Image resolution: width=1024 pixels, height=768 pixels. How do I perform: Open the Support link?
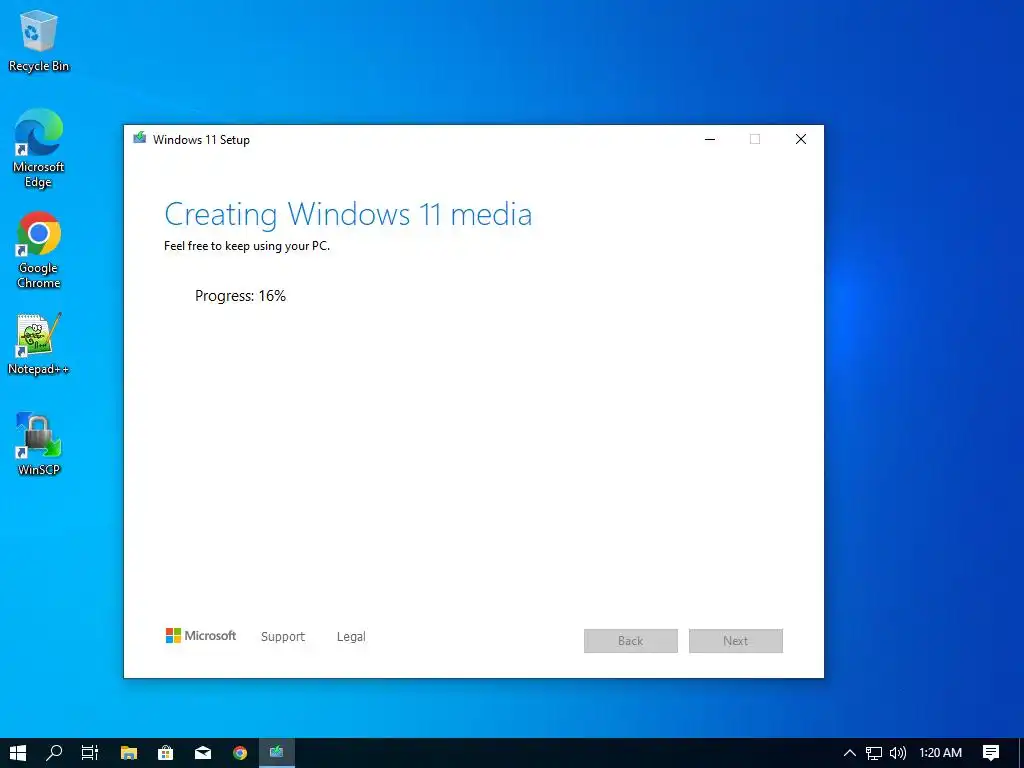283,637
